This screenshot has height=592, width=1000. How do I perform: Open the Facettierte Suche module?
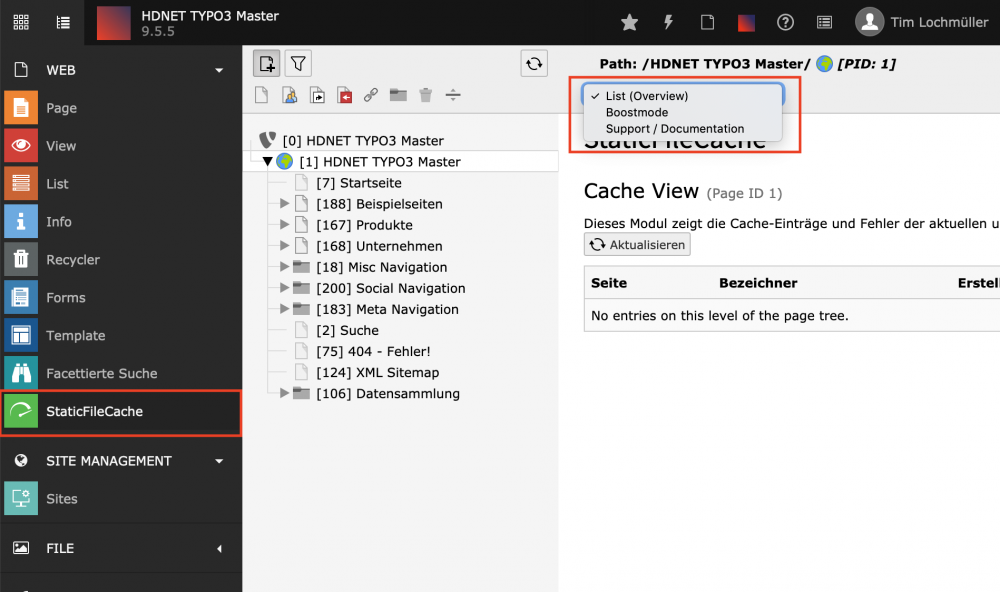(121, 373)
